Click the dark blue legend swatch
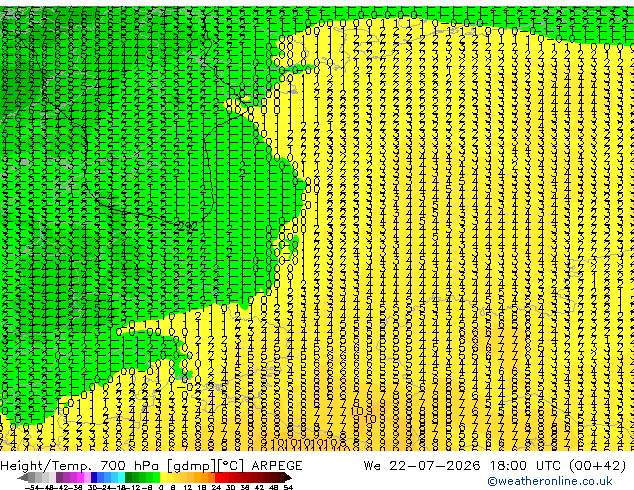 click(x=94, y=477)
